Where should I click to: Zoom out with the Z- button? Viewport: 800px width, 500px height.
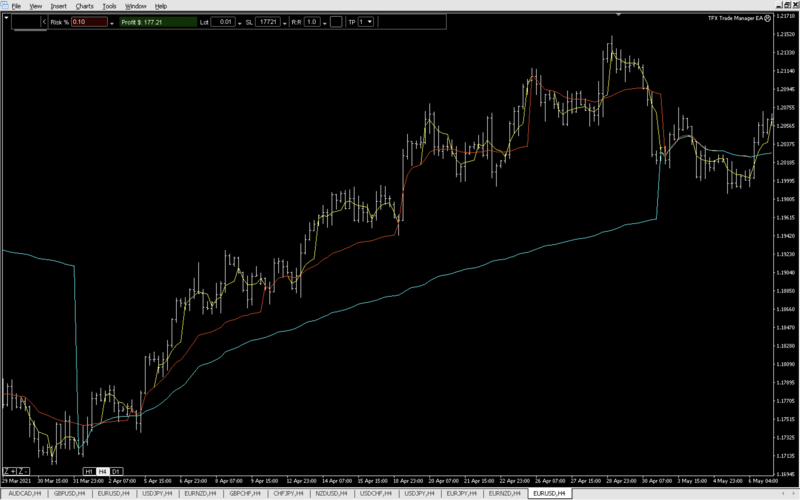click(23, 471)
